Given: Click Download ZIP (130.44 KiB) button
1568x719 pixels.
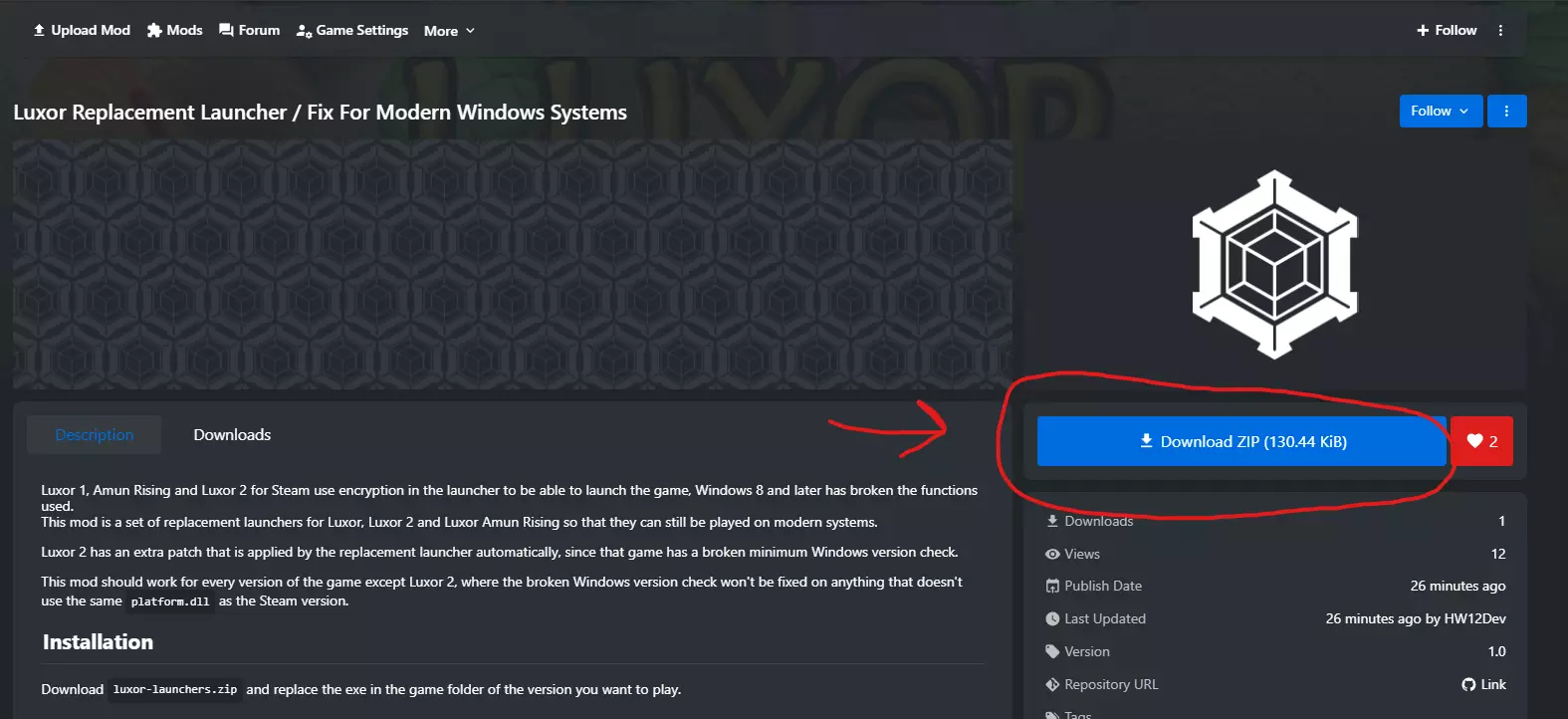Looking at the screenshot, I should (x=1241, y=441).
